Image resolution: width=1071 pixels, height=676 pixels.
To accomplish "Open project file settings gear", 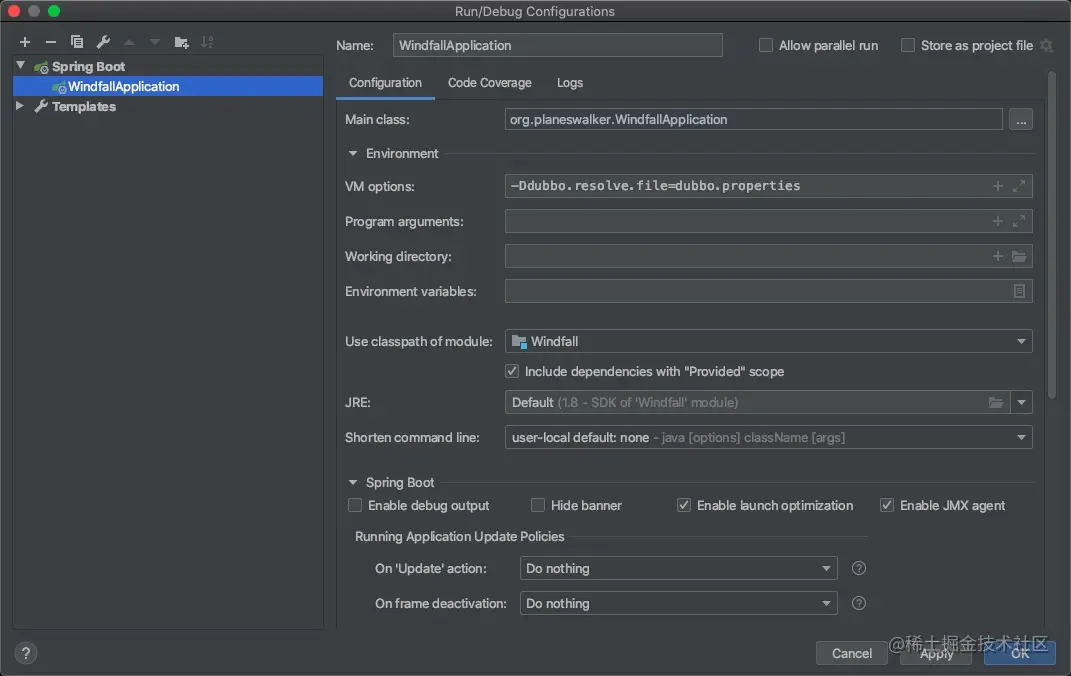I will [x=1046, y=45].
